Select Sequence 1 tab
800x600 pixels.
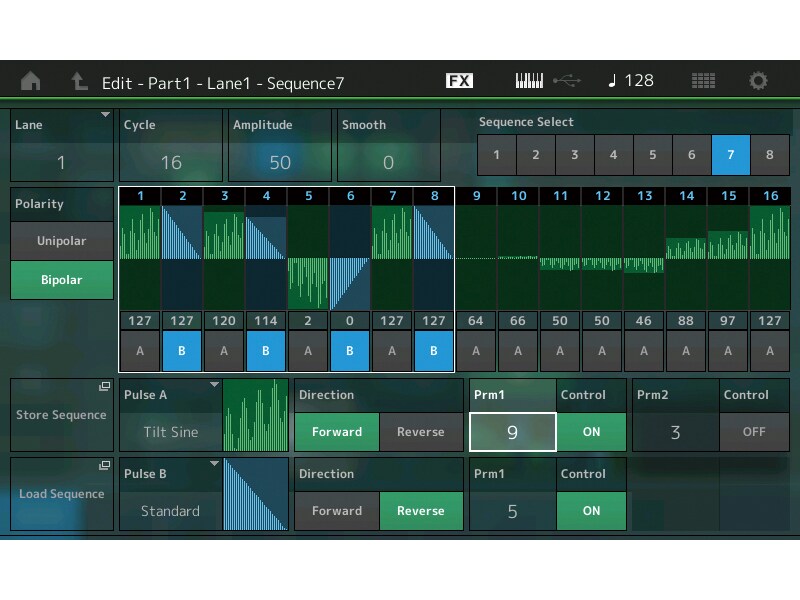[496, 155]
